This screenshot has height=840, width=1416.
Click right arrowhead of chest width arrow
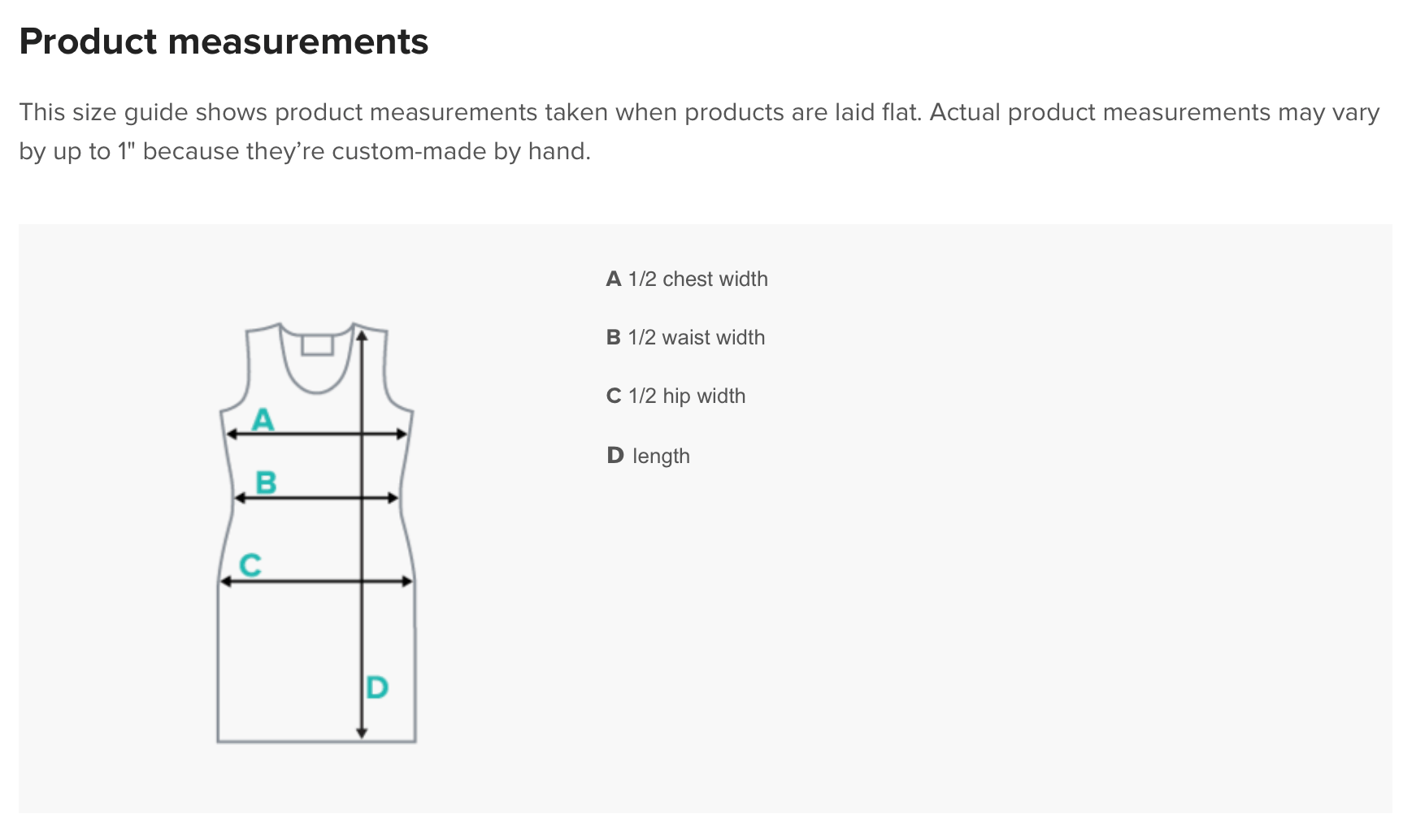pos(402,435)
